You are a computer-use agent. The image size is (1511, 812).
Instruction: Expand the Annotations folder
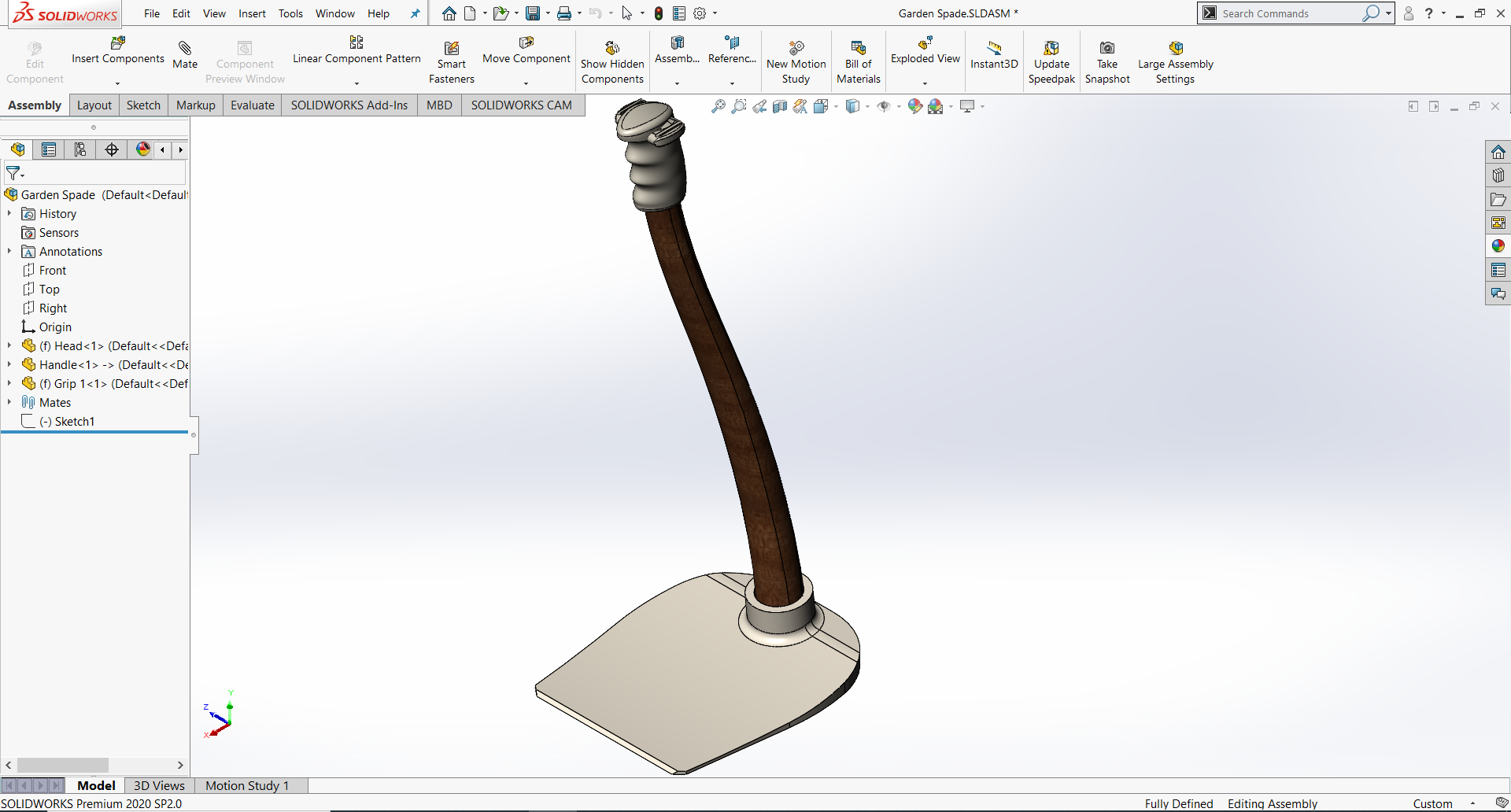click(9, 251)
